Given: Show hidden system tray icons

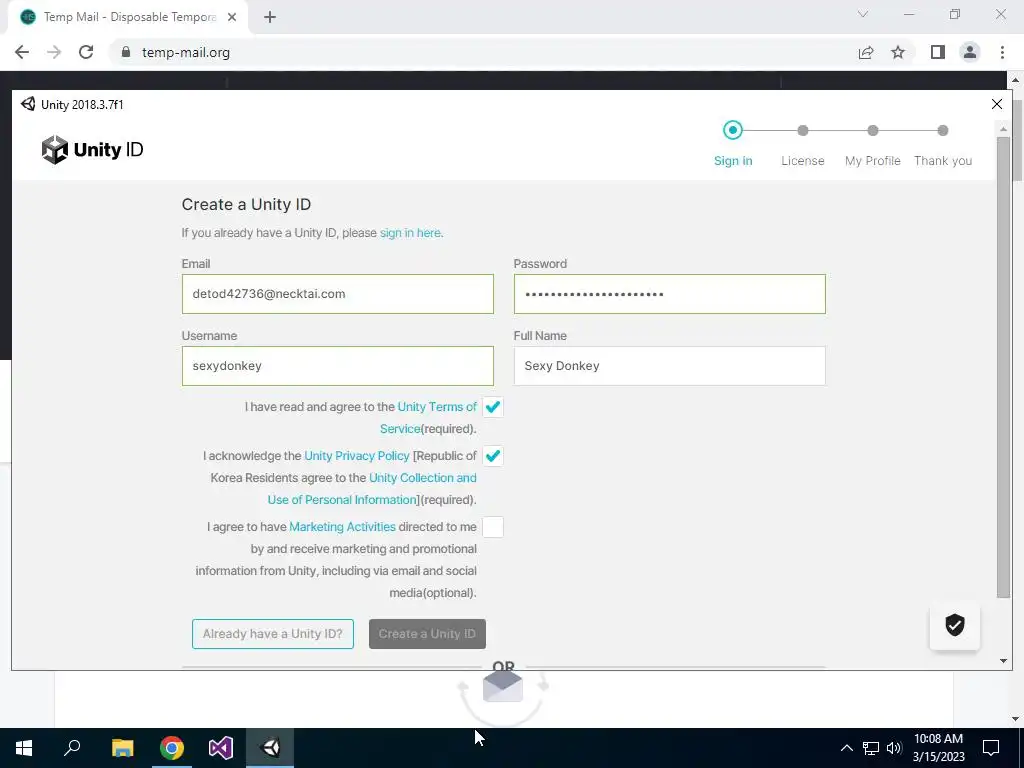Looking at the screenshot, I should 846,748.
